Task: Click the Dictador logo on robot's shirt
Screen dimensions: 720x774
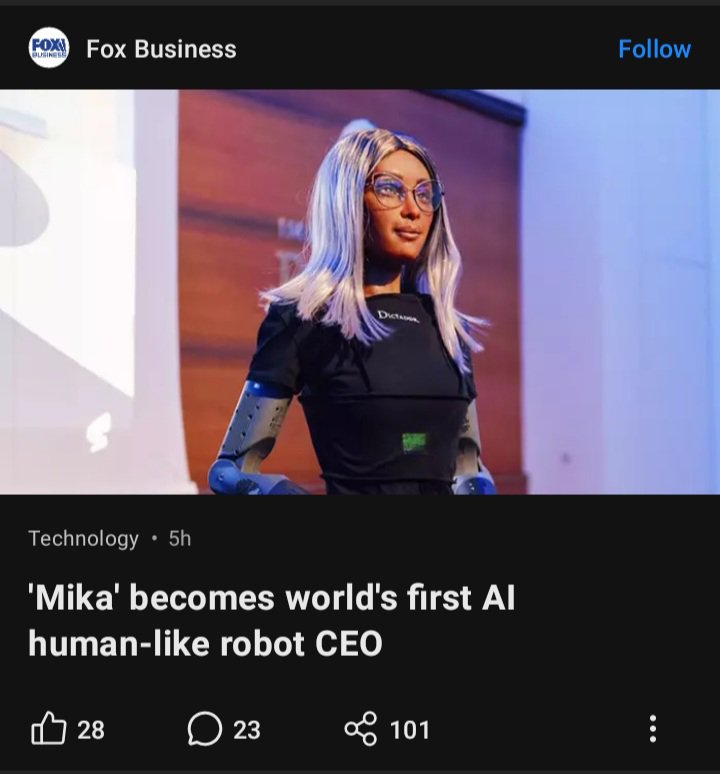Action: tap(398, 317)
